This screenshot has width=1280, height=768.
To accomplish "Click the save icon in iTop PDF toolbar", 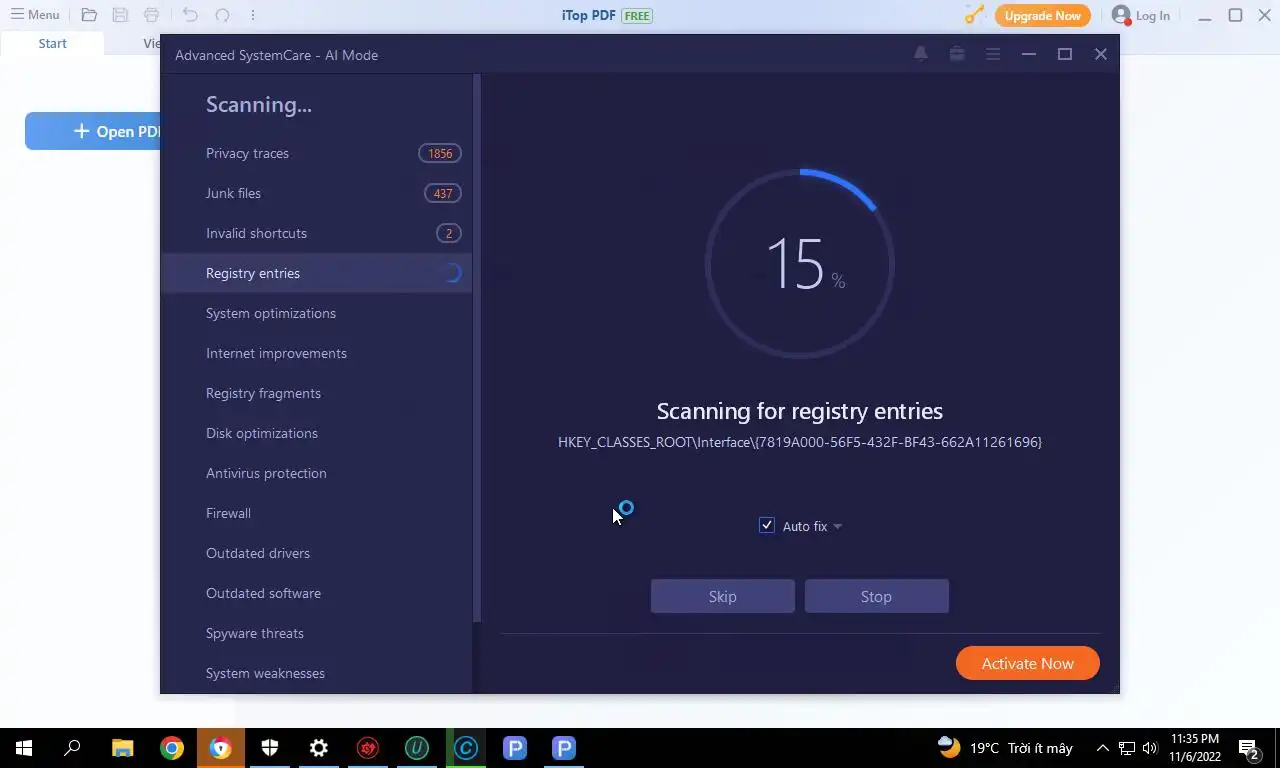I will click(120, 15).
